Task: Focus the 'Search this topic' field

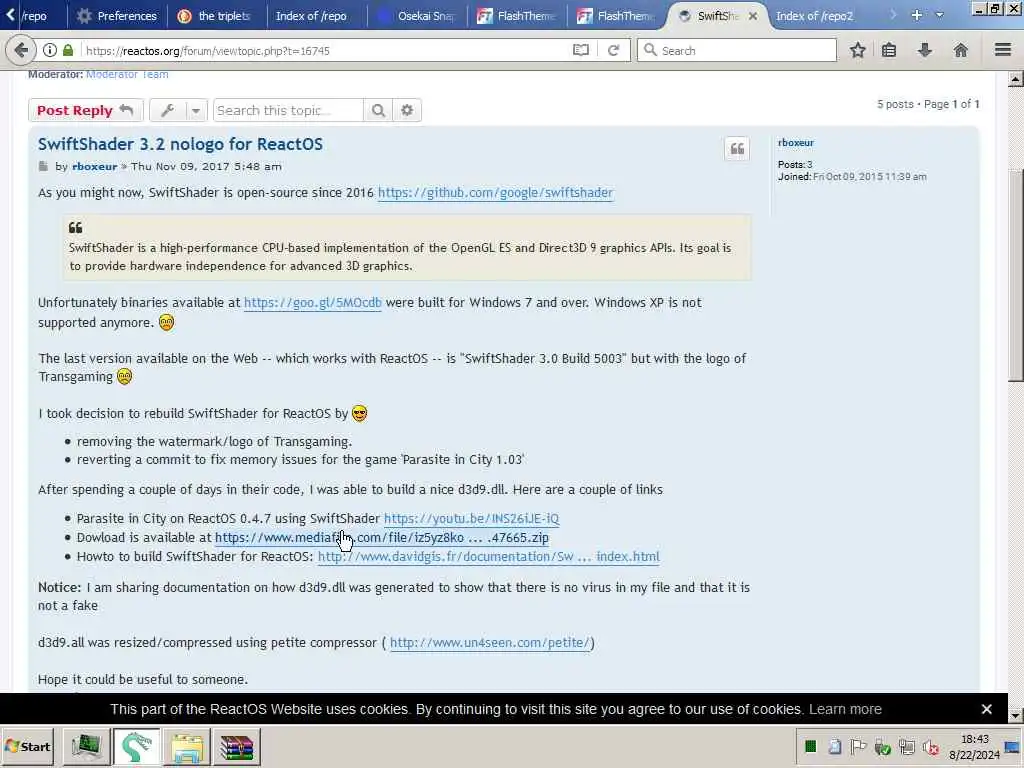Action: 288,110
